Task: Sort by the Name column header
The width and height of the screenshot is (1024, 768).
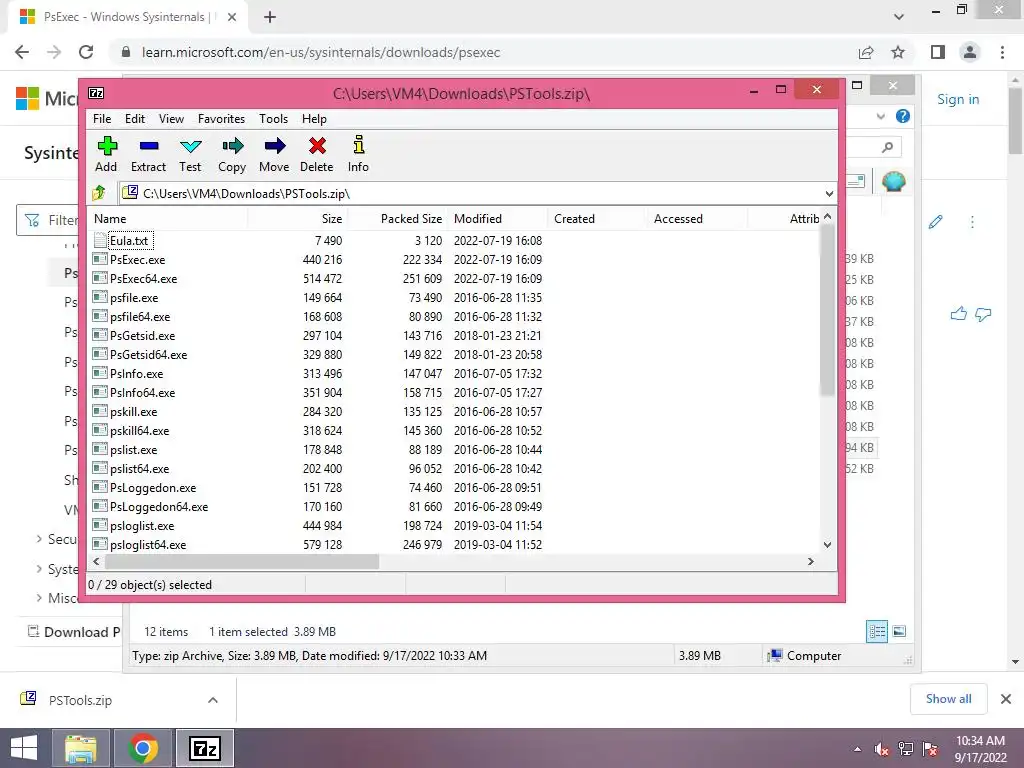Action: click(x=167, y=219)
